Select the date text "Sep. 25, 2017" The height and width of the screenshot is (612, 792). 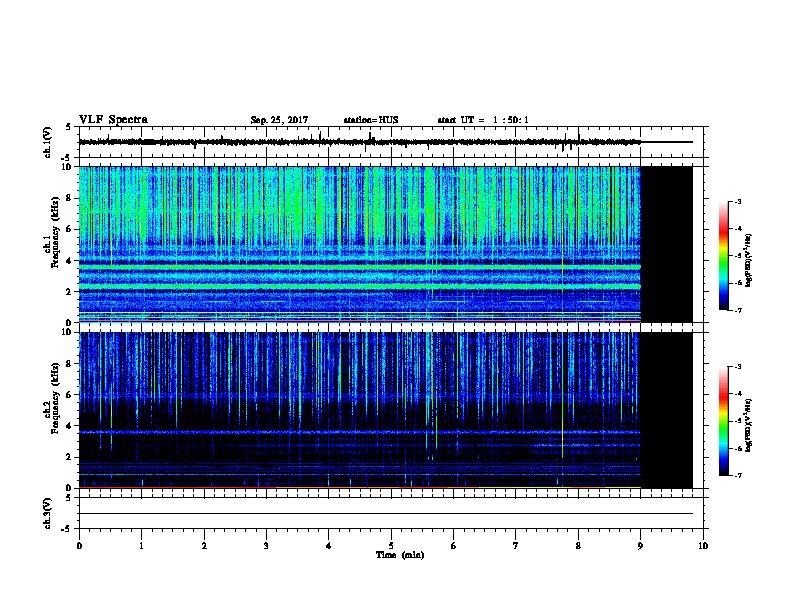click(279, 120)
